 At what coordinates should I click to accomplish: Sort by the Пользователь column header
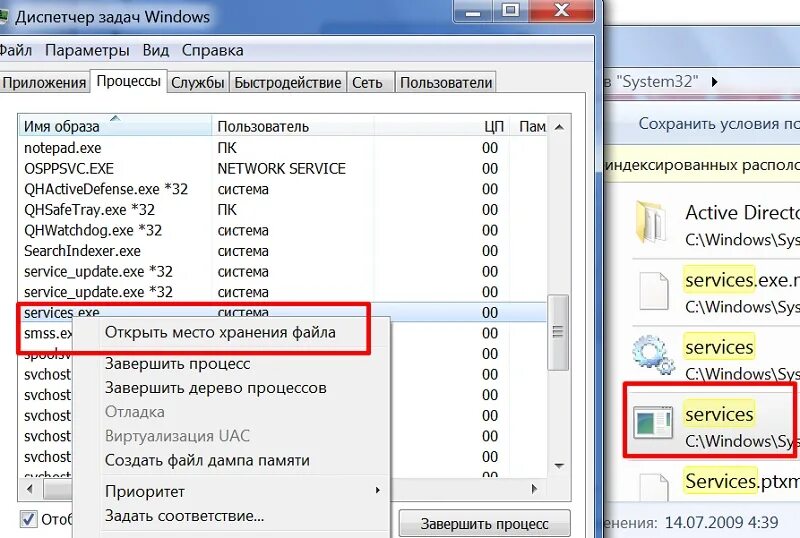293,126
